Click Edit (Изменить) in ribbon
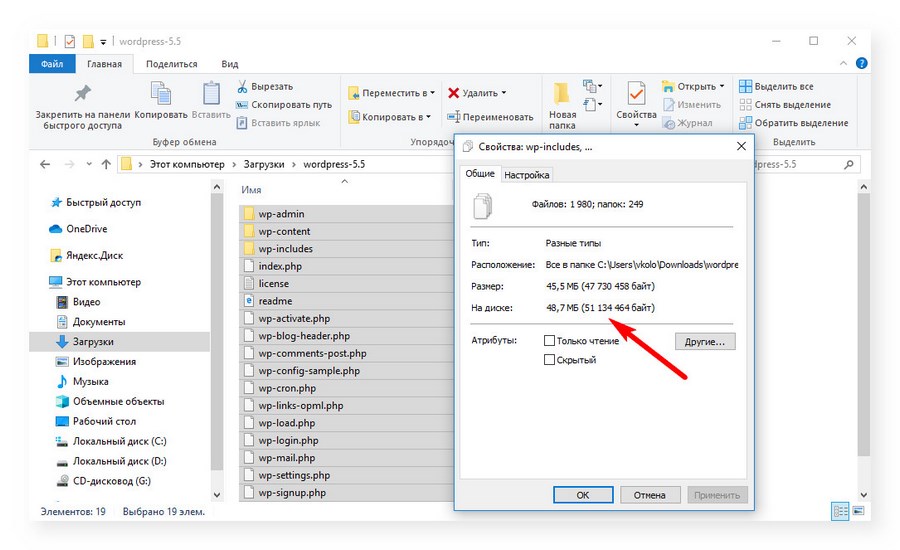The width and height of the screenshot is (900, 550). [x=692, y=104]
